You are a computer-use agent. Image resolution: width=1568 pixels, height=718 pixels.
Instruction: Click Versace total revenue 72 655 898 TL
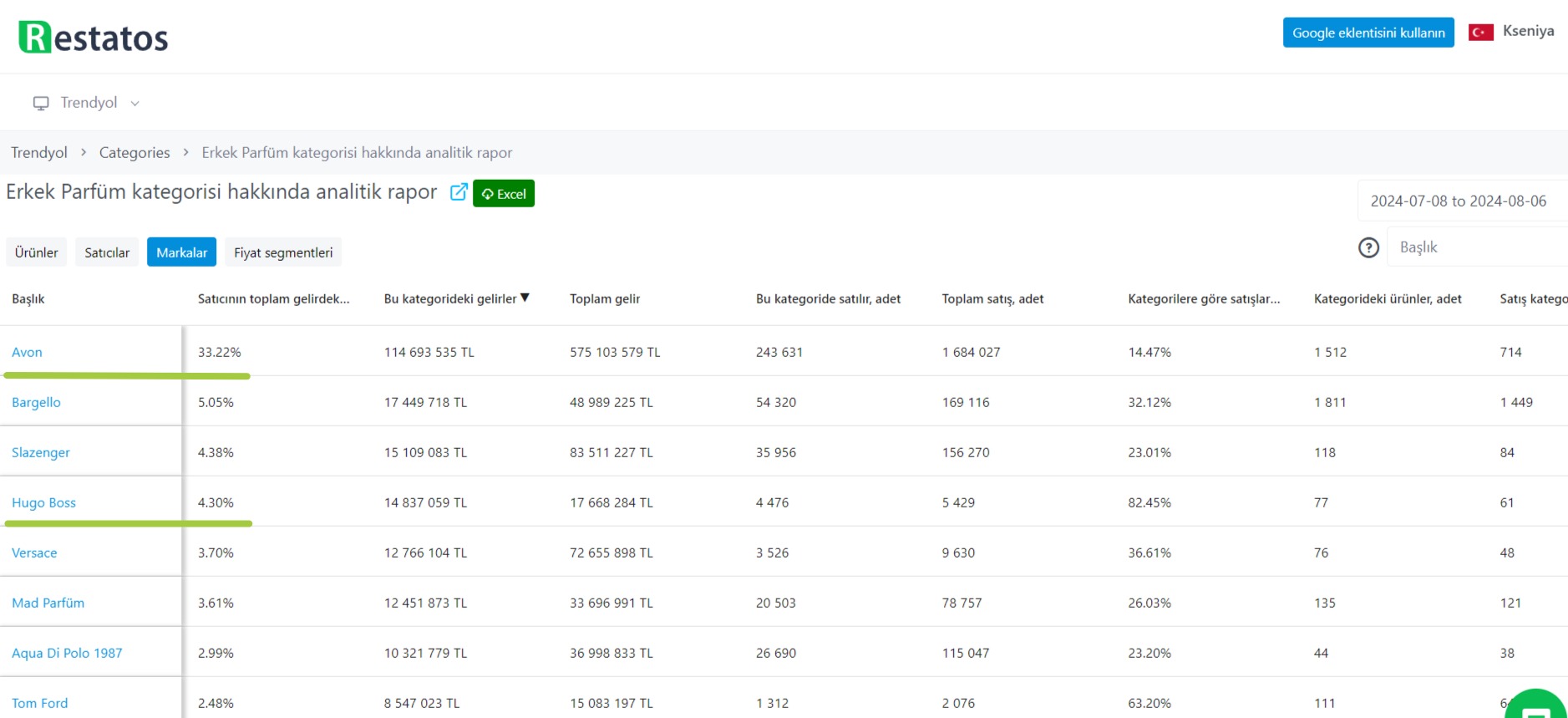611,553
